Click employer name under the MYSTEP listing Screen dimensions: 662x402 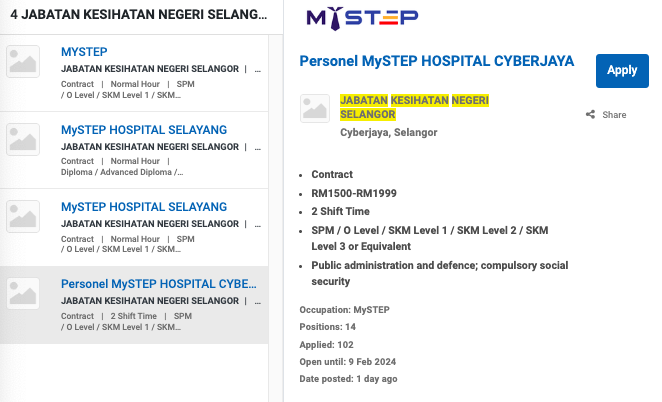tap(150, 69)
